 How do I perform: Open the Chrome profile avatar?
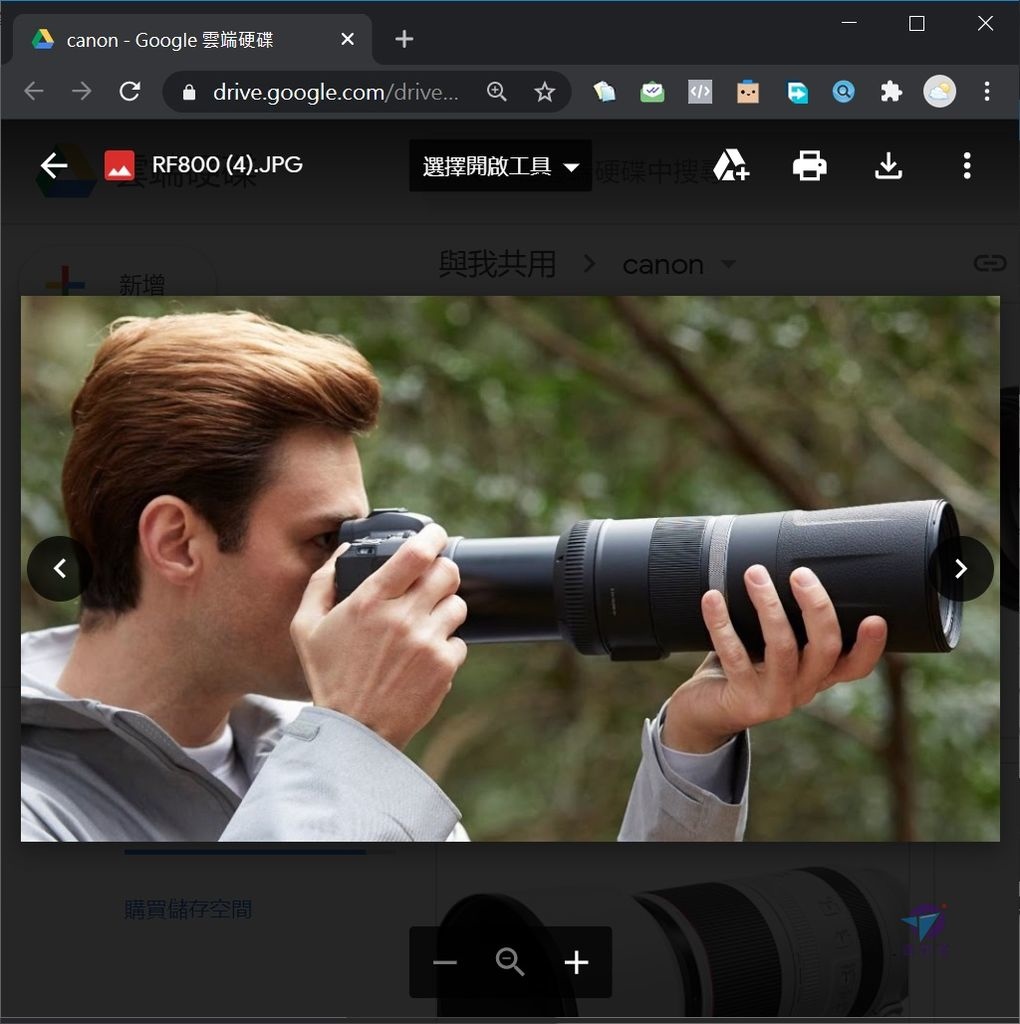click(939, 91)
